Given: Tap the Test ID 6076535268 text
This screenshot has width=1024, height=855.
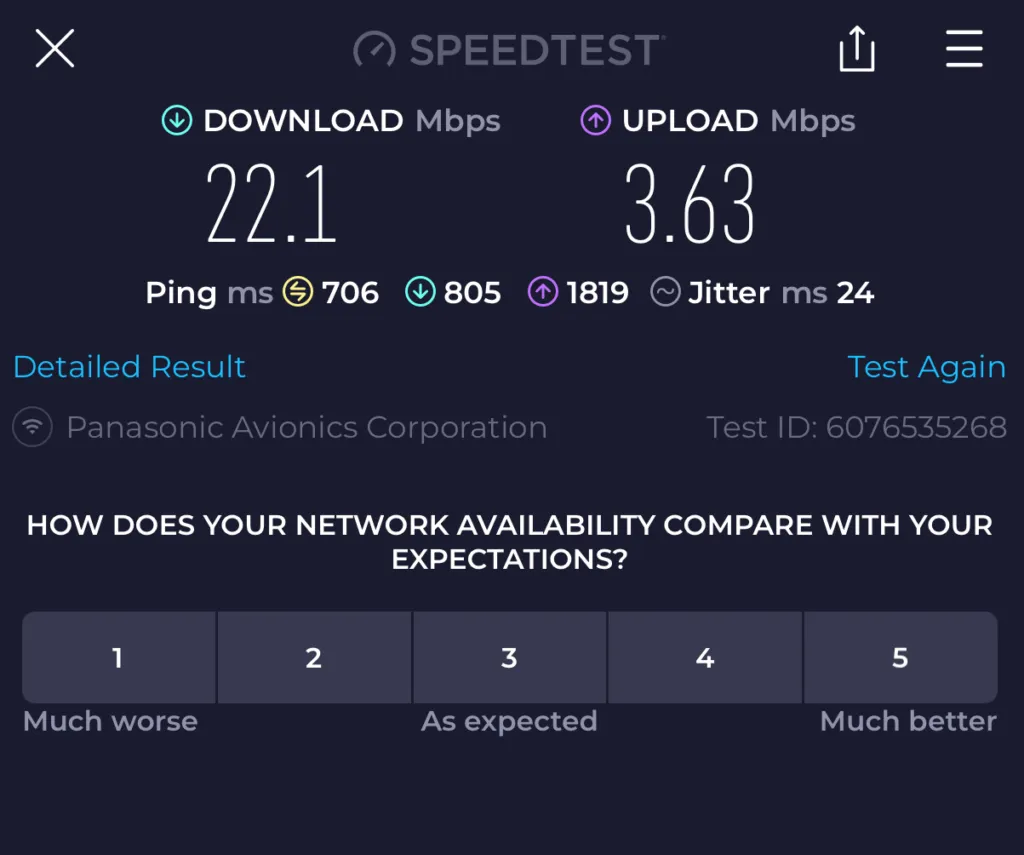Looking at the screenshot, I should pyautogui.click(x=856, y=428).
